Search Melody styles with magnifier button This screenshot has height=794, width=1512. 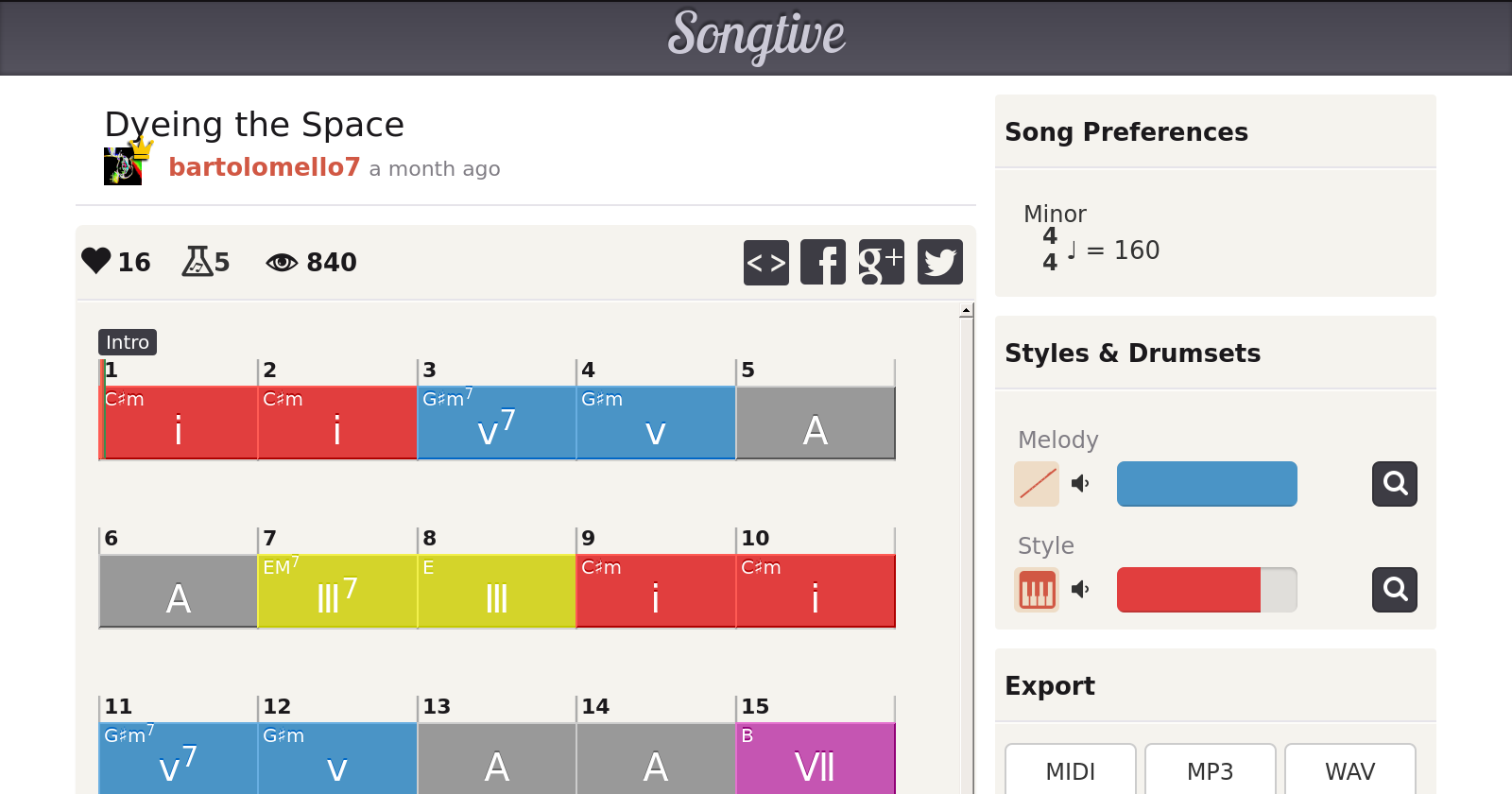click(1394, 484)
